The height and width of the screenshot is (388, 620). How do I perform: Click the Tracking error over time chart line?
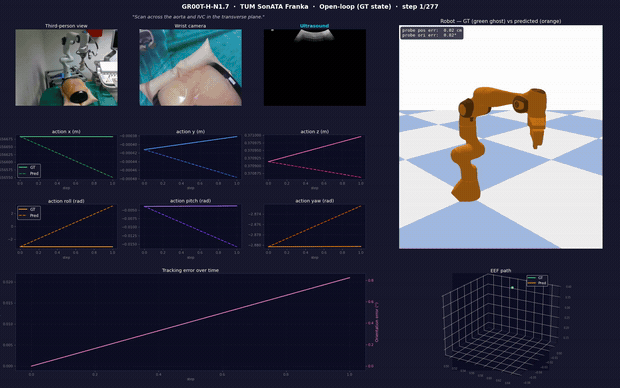[x=190, y=322]
